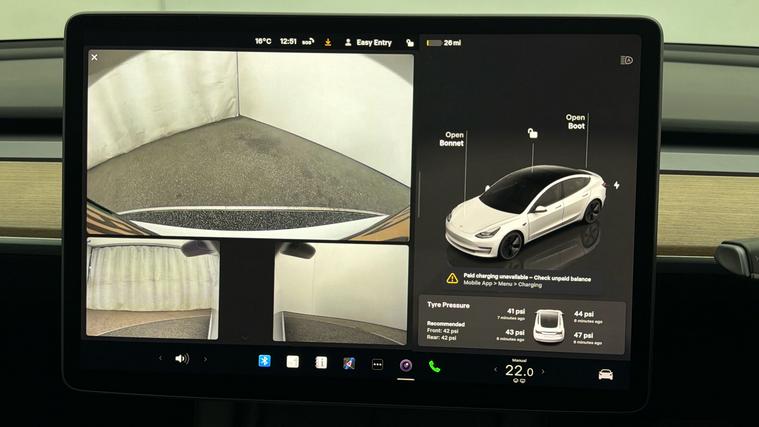
Task: Click the software update download icon
Action: click(x=326, y=42)
